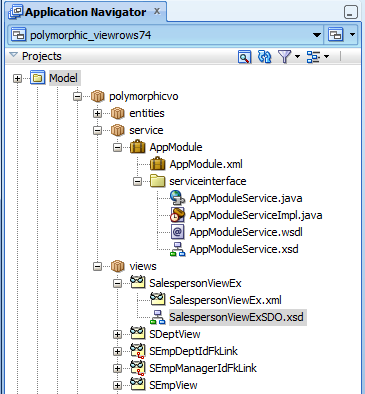Image resolution: width=365 pixels, height=394 pixels.
Task: Click the entities package icon
Action: 117,113
